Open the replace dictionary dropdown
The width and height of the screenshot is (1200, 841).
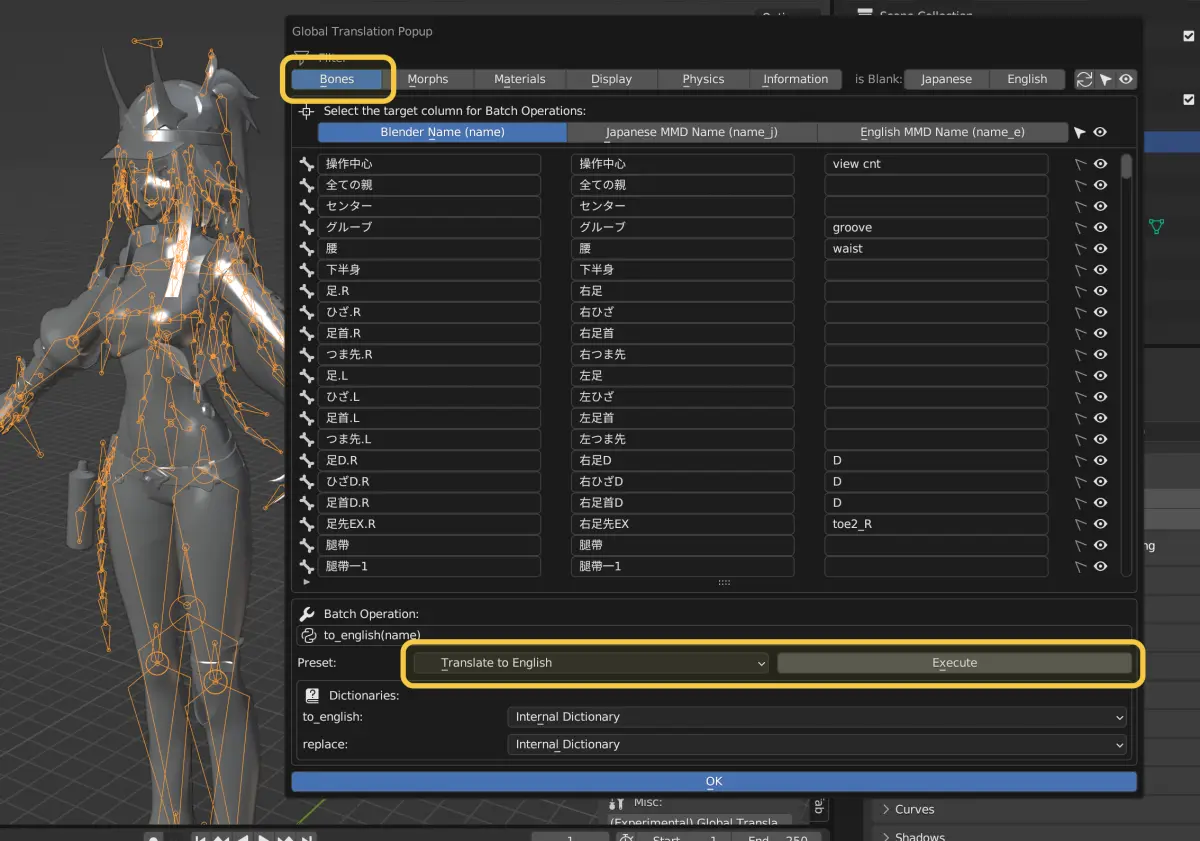pos(817,744)
